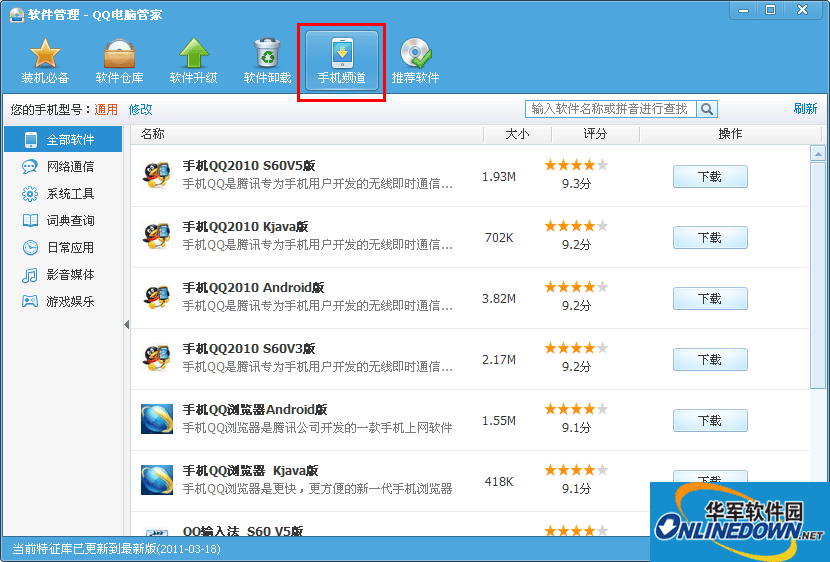This screenshot has height=562, width=830.
Task: Select the 日常应用 category
Action: 63,247
